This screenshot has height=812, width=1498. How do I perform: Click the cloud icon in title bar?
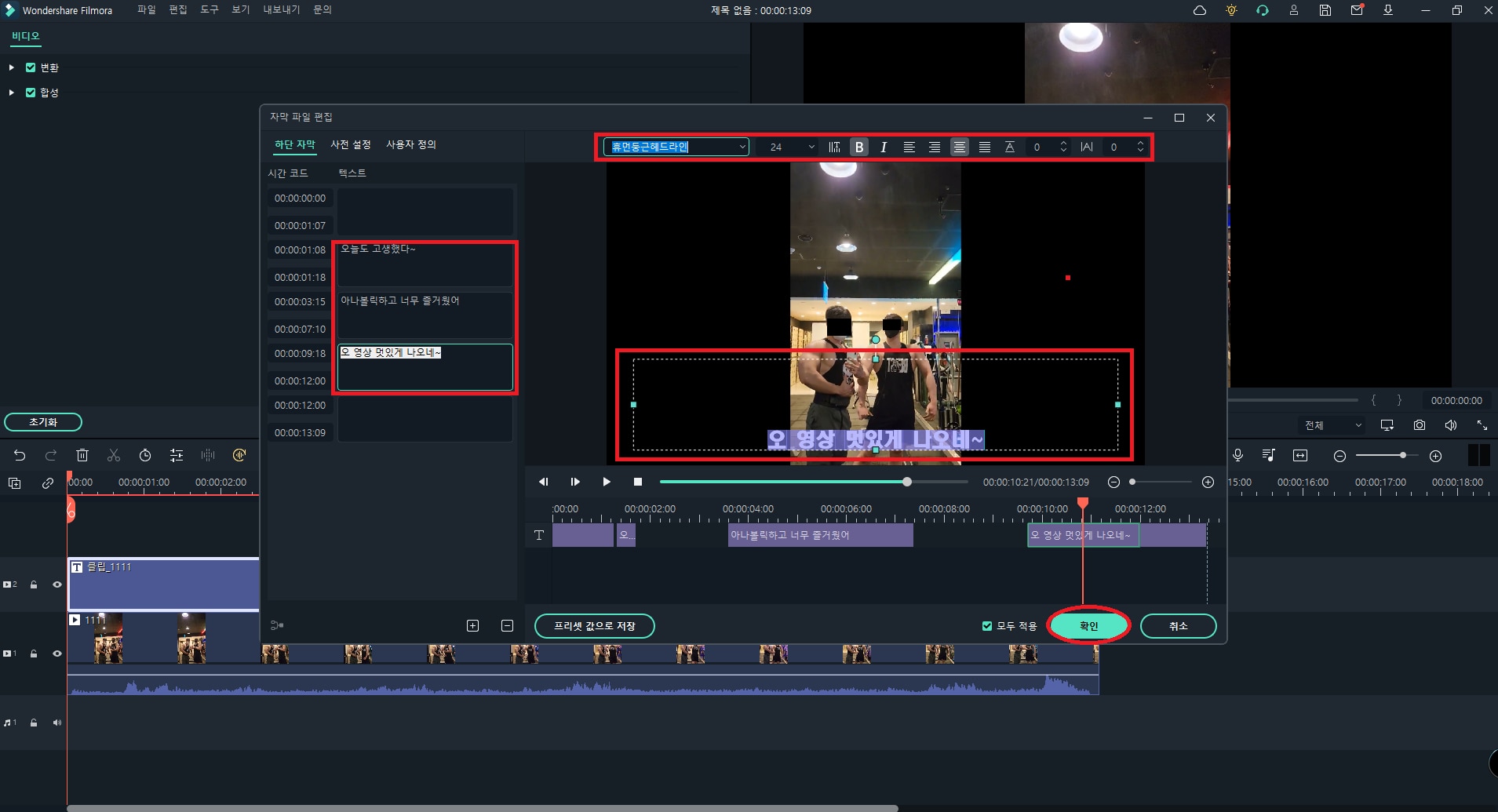click(x=1200, y=10)
